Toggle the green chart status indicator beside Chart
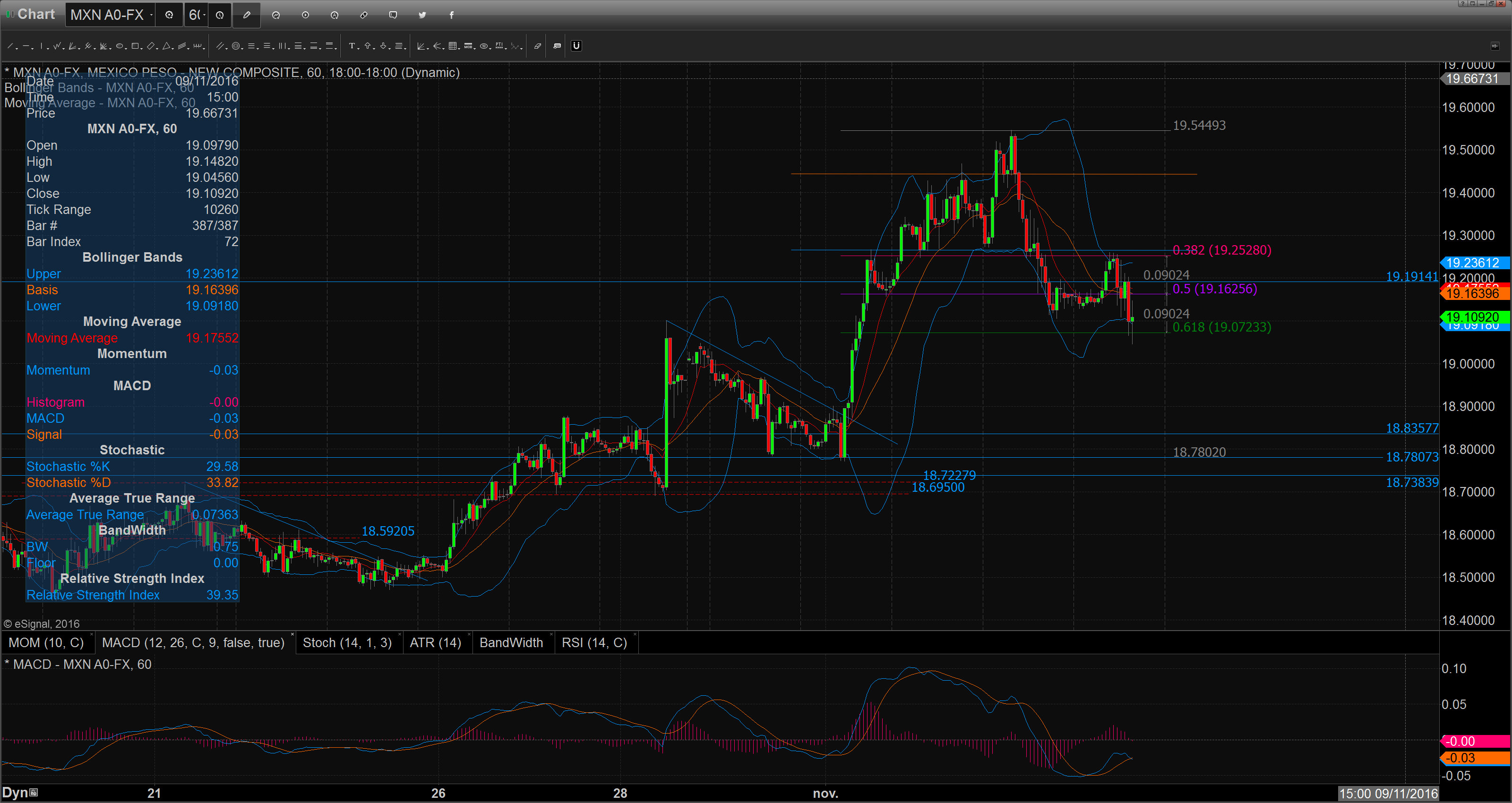The height and width of the screenshot is (803, 1512). (x=10, y=14)
